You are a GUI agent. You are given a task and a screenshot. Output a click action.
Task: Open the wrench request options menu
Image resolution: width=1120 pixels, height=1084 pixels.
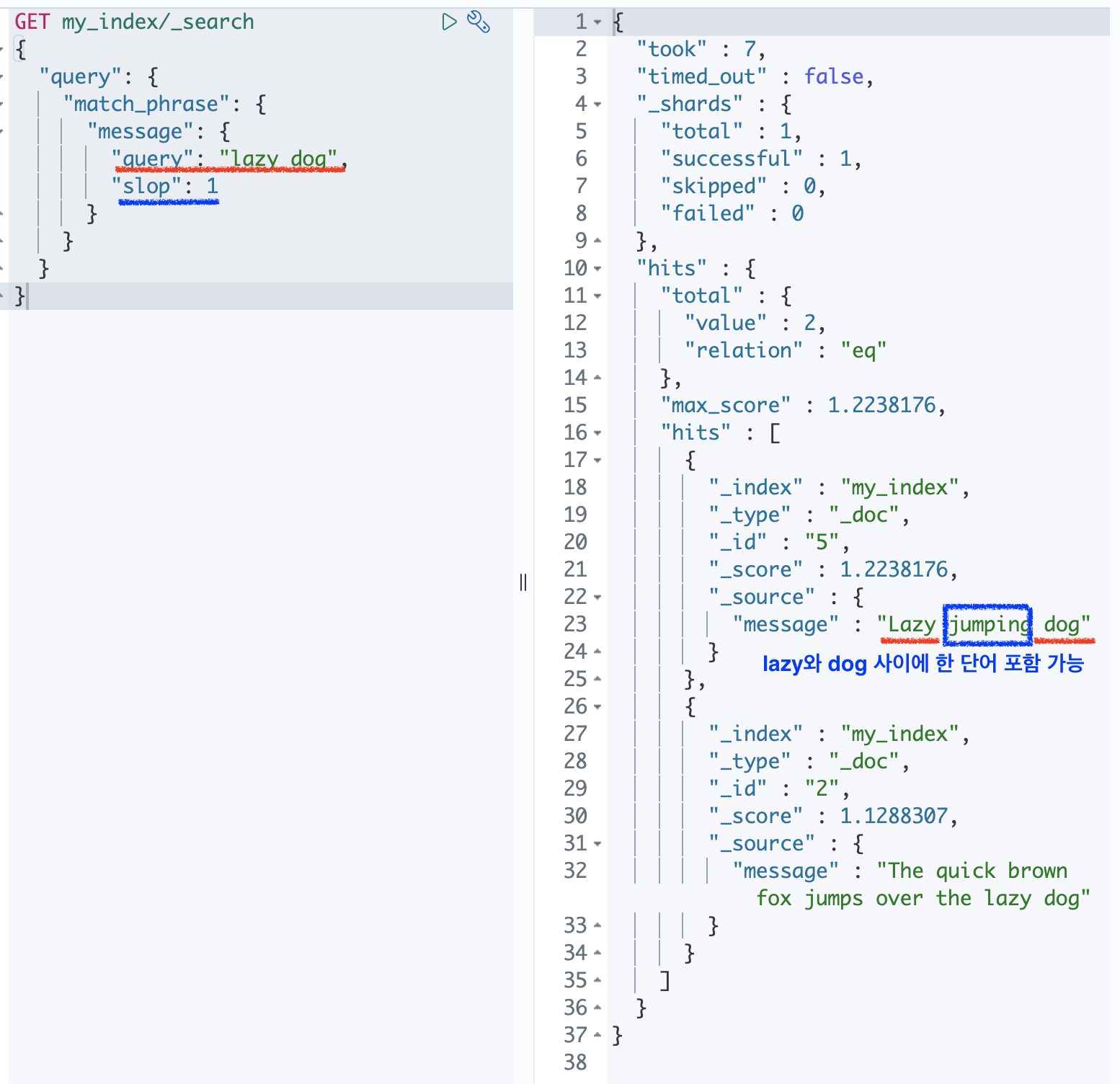[479, 22]
